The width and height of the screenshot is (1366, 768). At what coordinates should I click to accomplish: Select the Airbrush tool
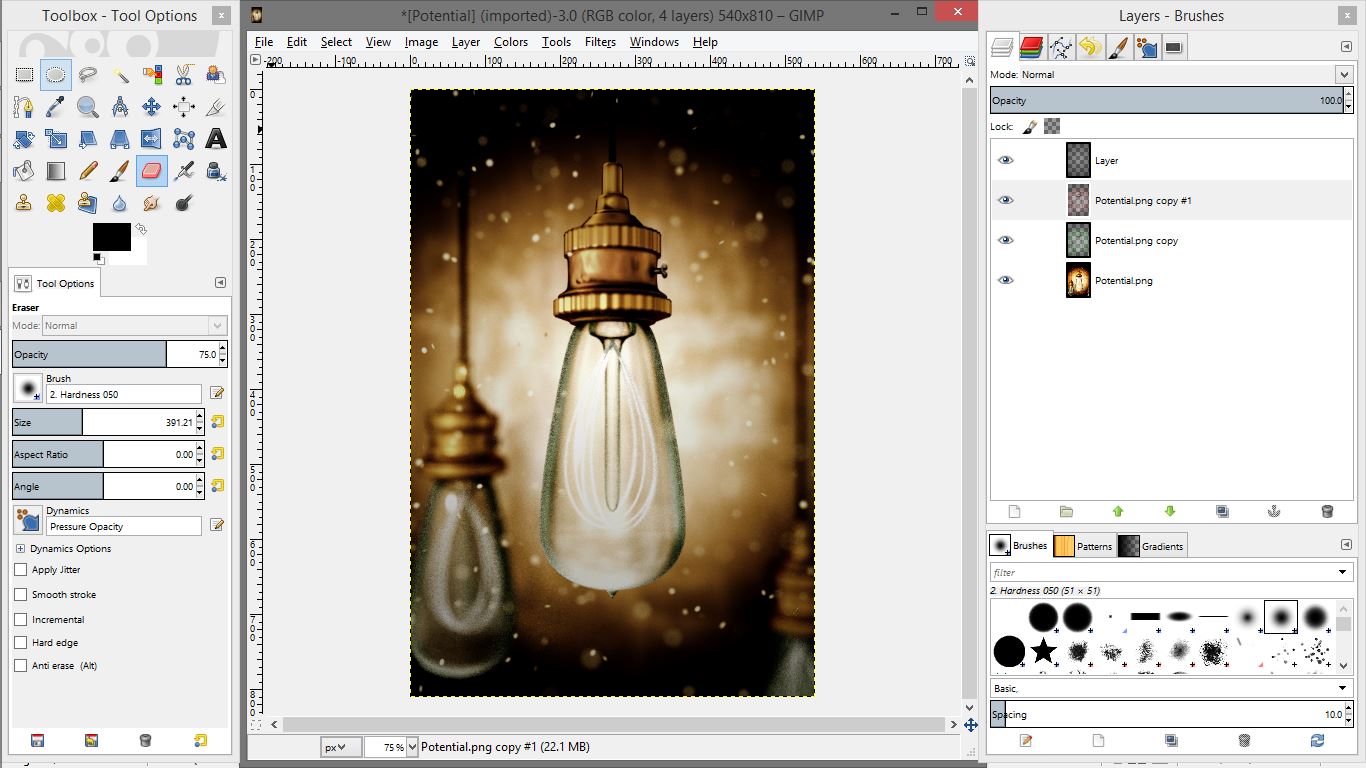pyautogui.click(x=184, y=171)
